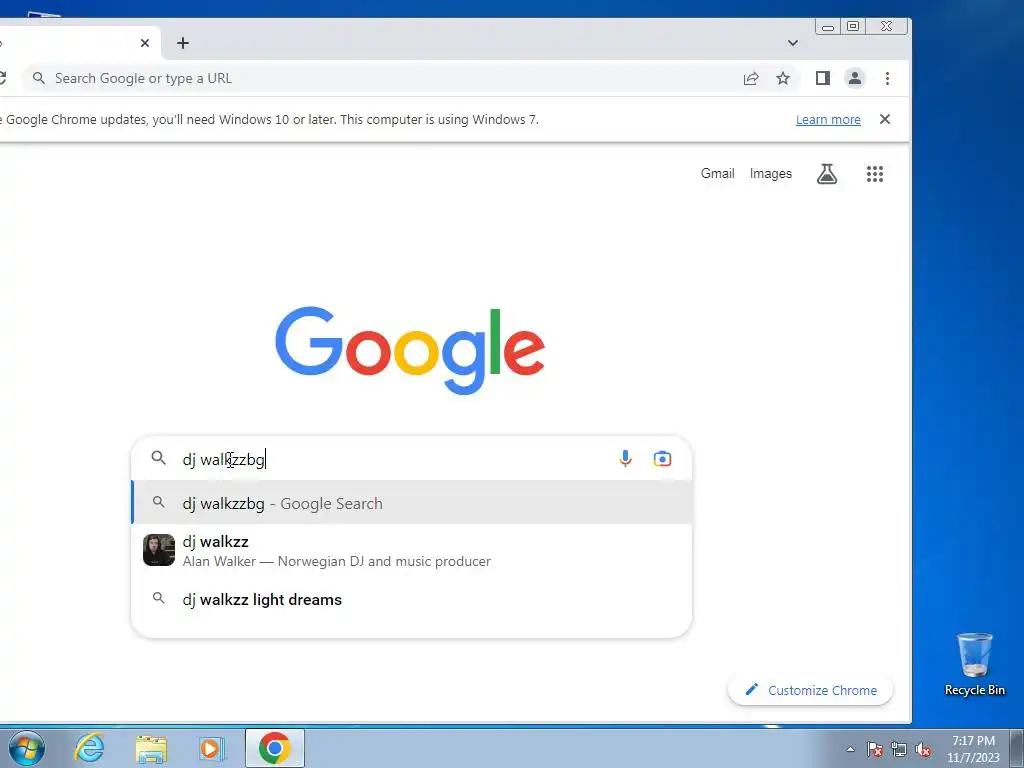Show hidden system tray icons
This screenshot has height=768, width=1024.
(850, 749)
